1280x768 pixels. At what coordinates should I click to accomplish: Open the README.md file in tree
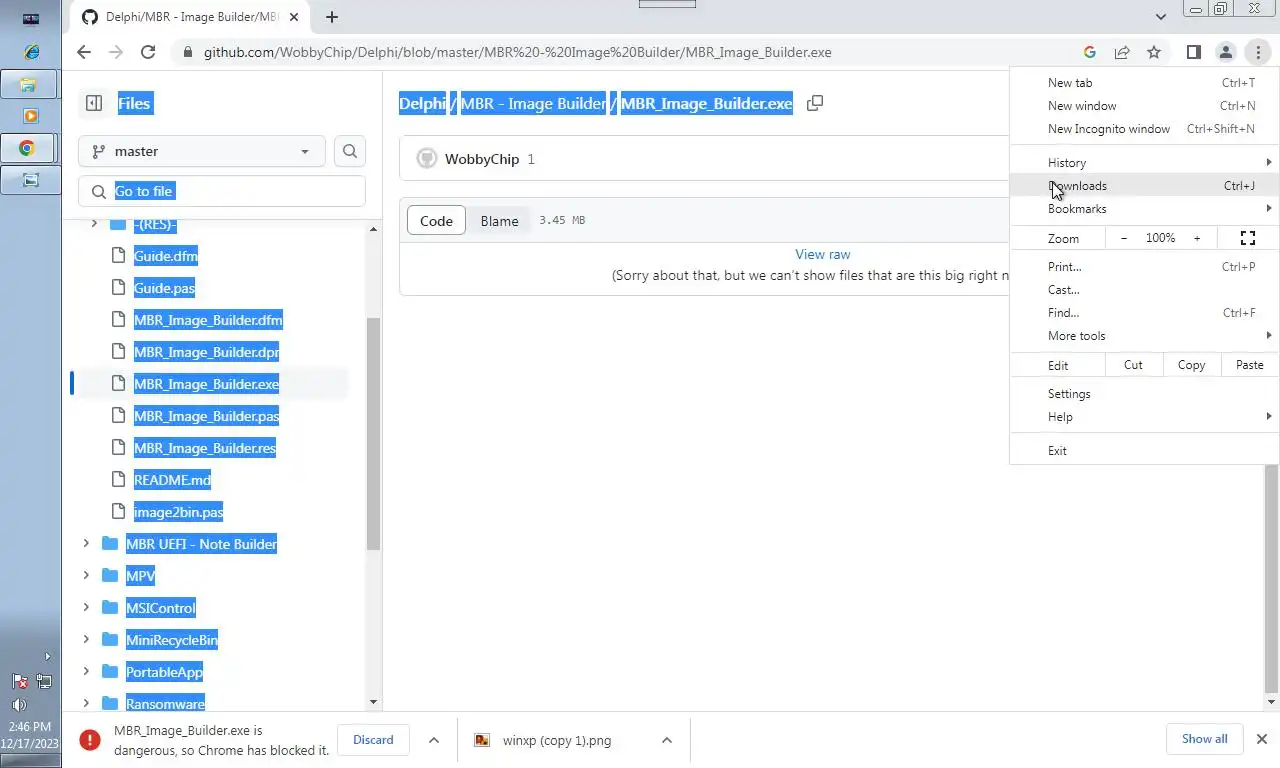(172, 480)
